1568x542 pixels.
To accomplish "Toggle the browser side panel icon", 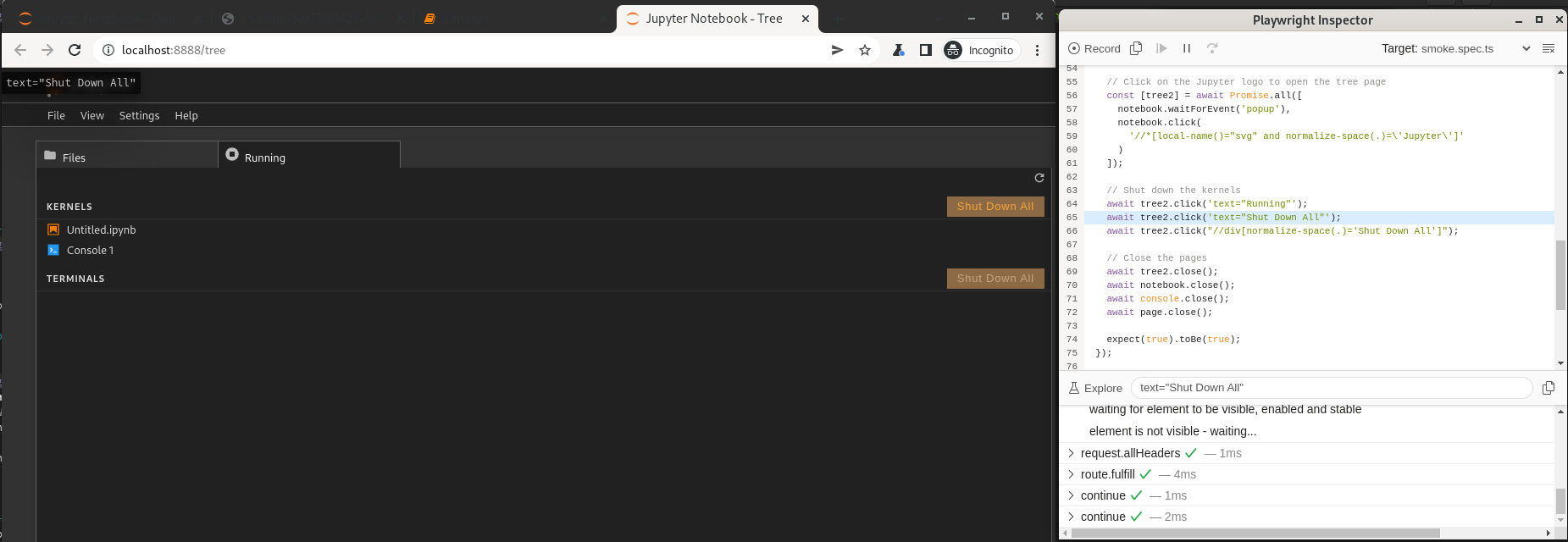I will (926, 50).
